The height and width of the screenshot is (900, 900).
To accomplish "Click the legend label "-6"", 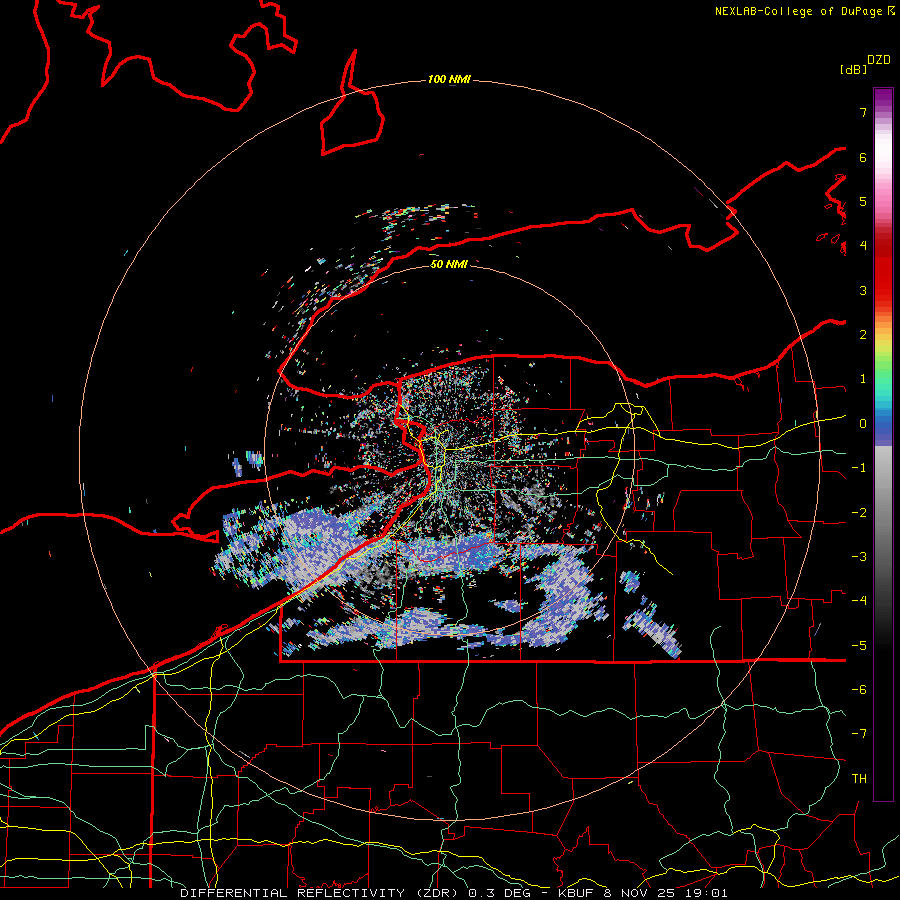I will coord(859,689).
